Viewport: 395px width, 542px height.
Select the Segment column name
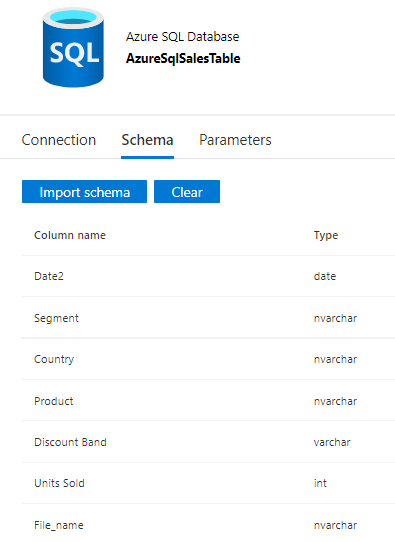56,318
